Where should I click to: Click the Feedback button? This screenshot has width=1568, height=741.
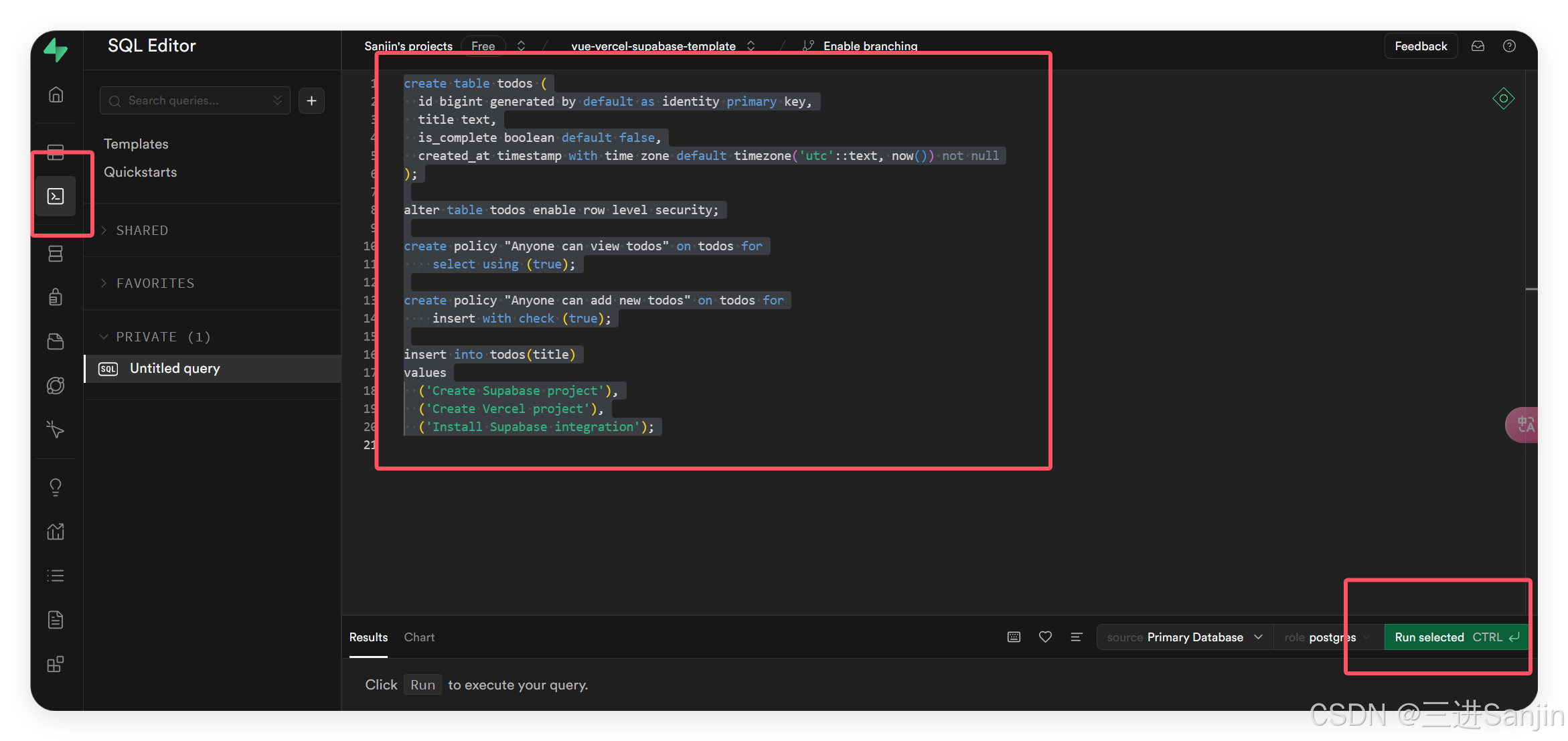click(x=1421, y=46)
